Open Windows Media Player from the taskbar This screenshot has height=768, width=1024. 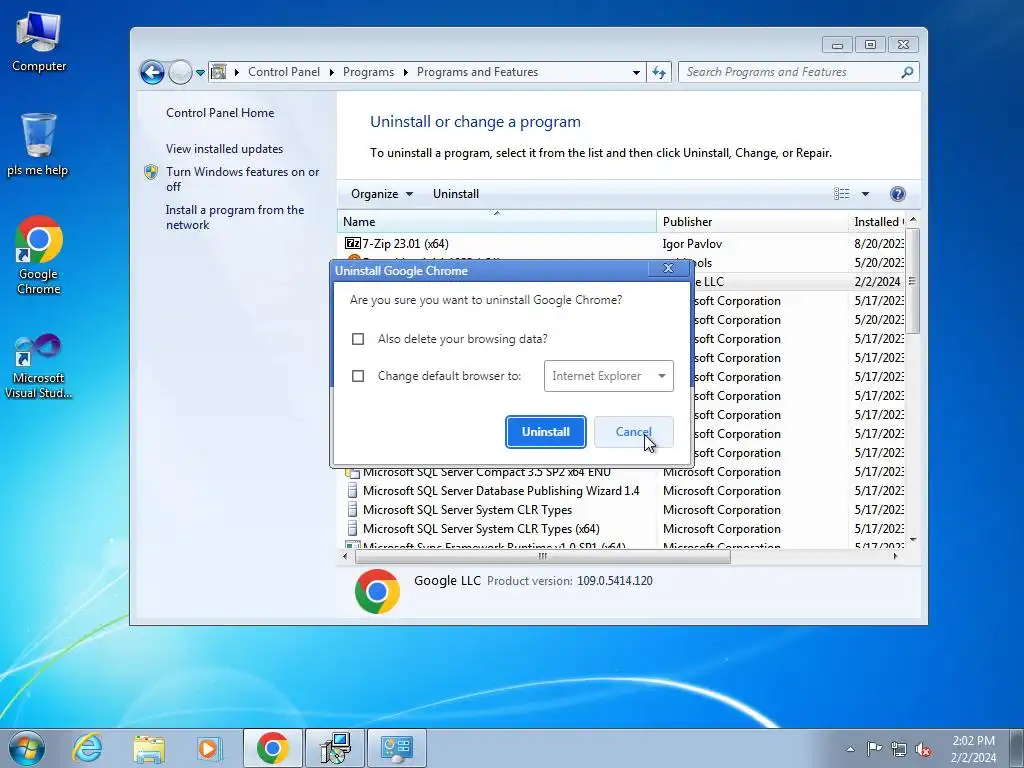coord(210,748)
